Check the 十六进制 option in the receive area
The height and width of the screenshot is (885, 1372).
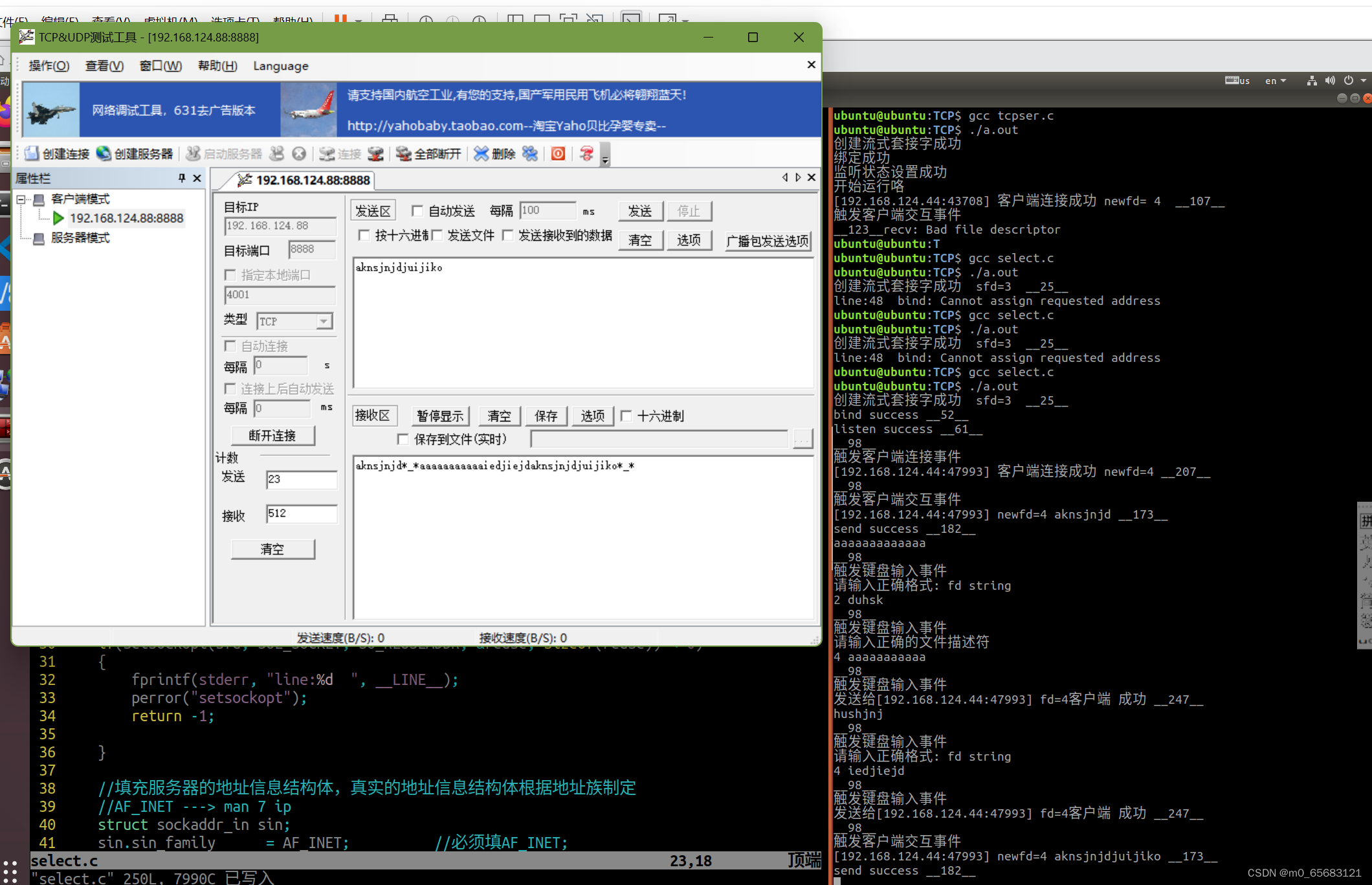point(626,416)
